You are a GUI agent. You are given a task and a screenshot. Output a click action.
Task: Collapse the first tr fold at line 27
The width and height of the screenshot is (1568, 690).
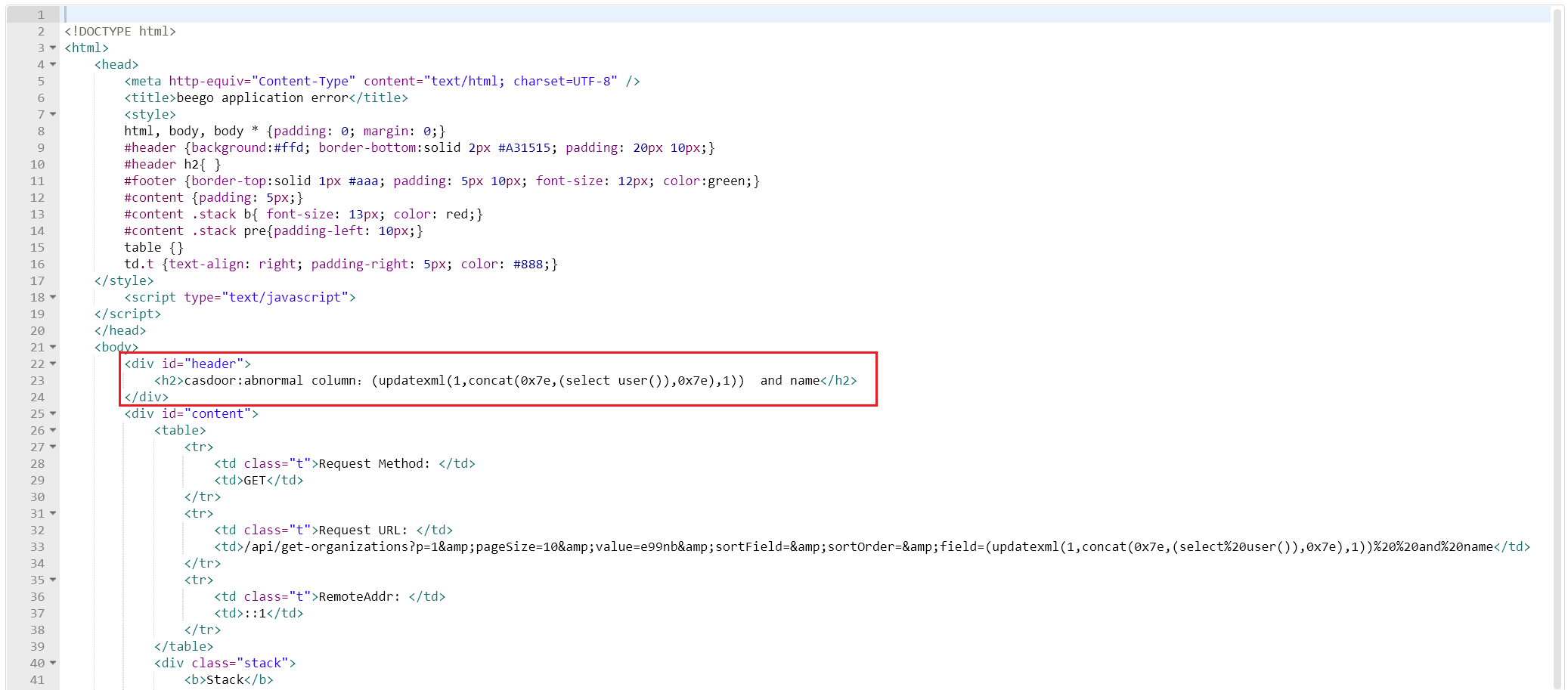tap(53, 447)
